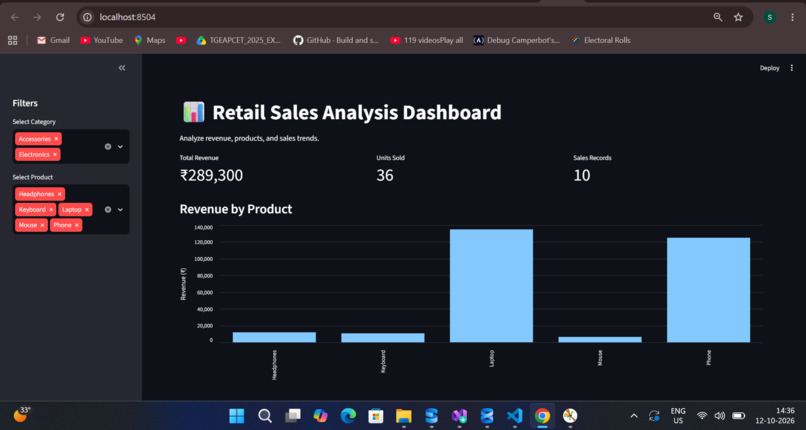Clear all selected products

pos(108,210)
